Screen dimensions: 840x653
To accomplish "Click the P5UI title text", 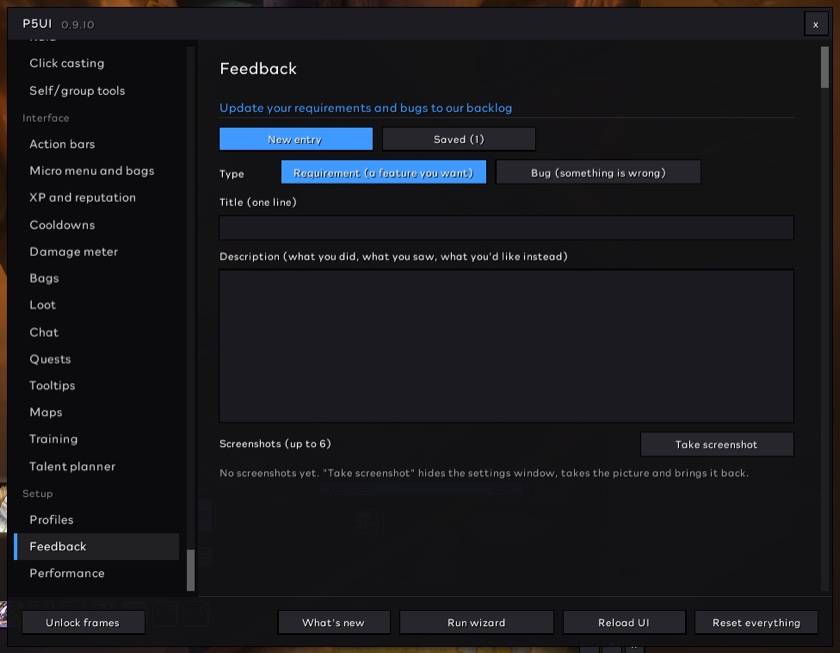I will pos(37,24).
